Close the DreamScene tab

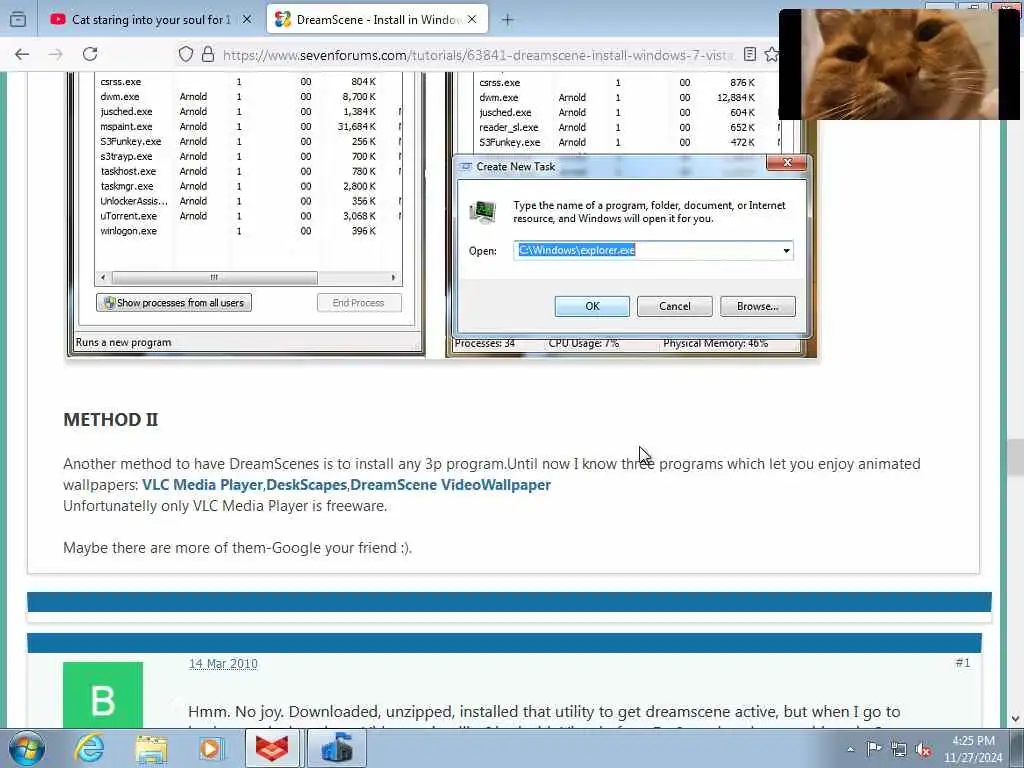coord(472,20)
